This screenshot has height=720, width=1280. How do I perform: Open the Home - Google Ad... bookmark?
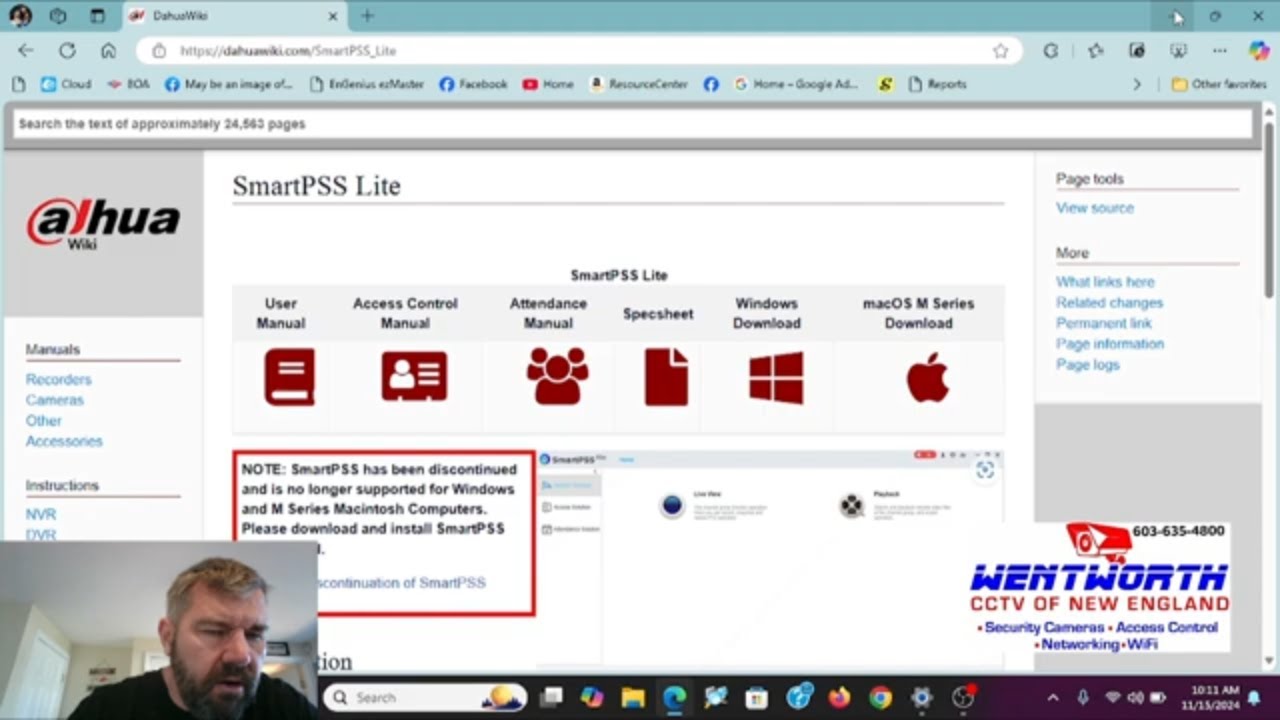coord(796,85)
